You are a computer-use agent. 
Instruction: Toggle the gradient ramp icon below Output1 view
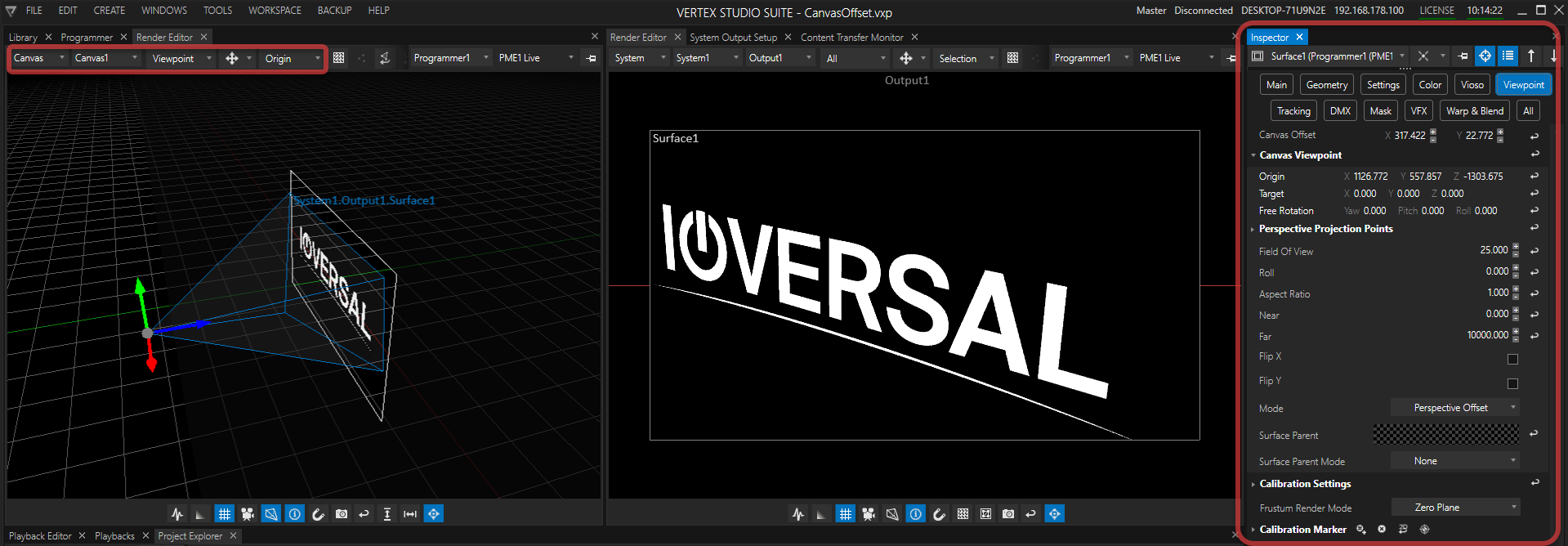pos(821,514)
